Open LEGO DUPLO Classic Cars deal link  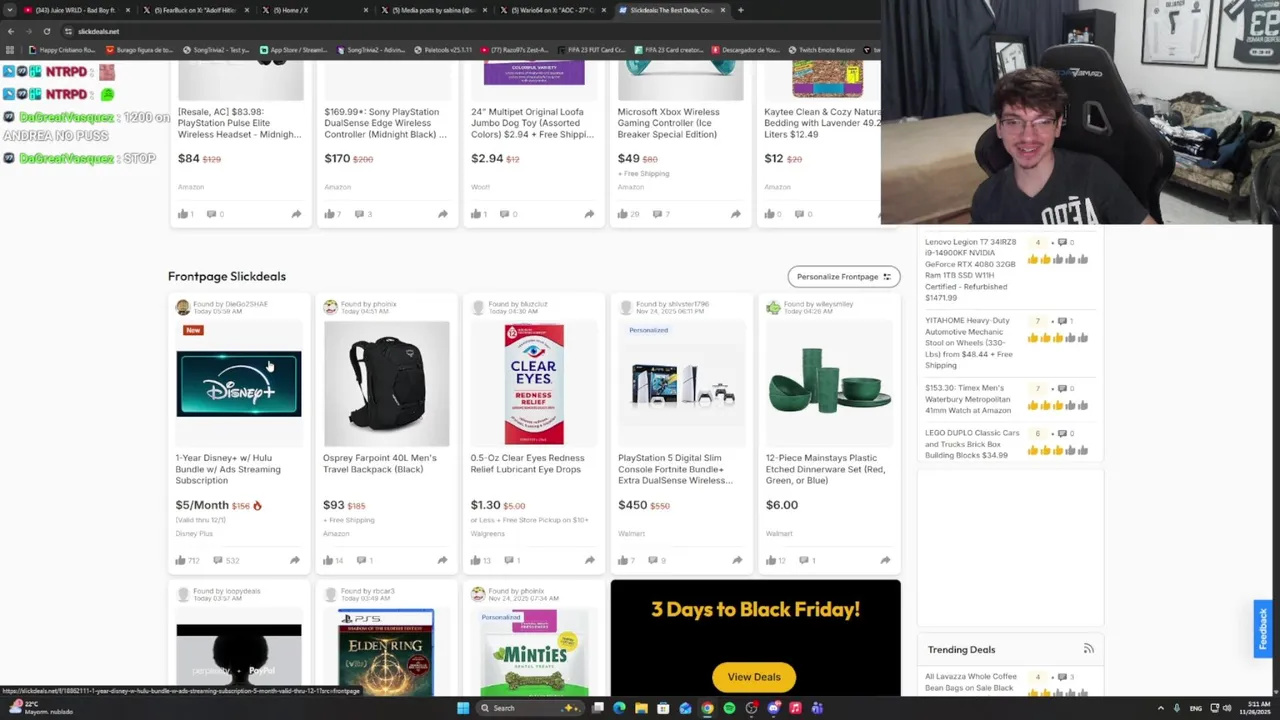point(972,444)
